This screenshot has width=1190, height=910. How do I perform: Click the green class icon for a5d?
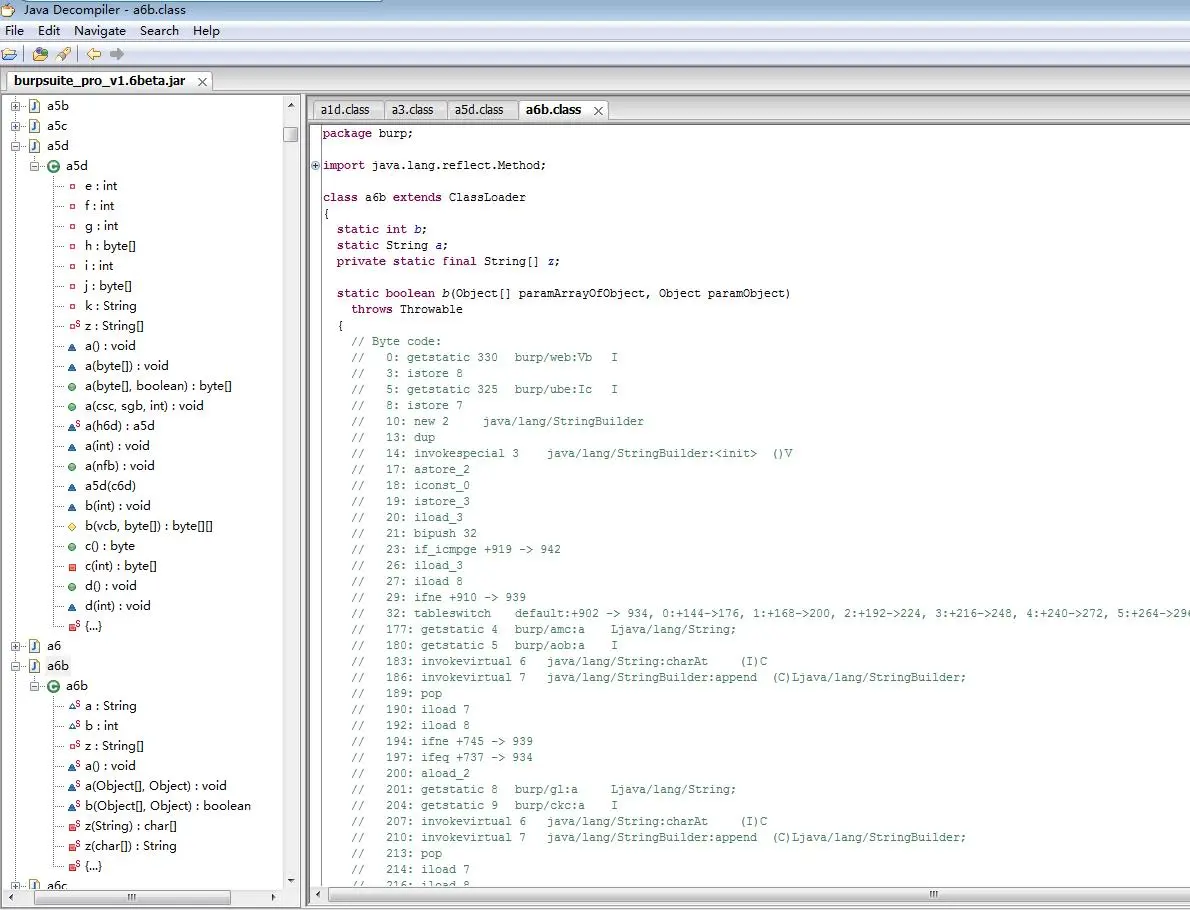pyautogui.click(x=54, y=166)
